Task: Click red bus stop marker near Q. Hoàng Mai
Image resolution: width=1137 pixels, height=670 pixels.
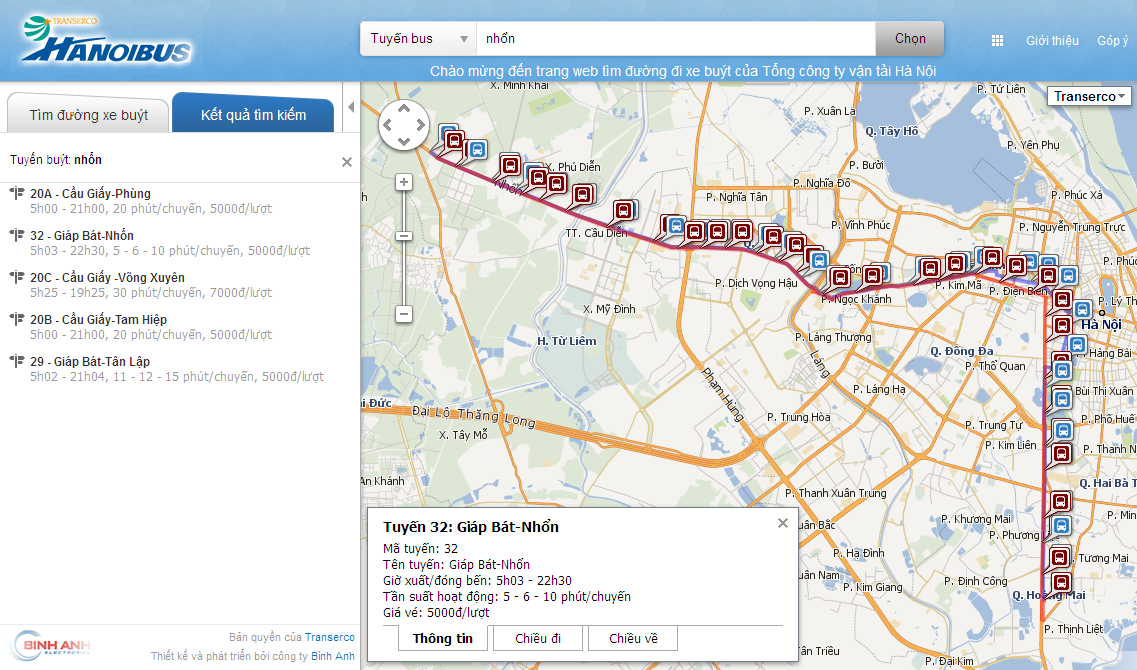Action: [x=1062, y=582]
